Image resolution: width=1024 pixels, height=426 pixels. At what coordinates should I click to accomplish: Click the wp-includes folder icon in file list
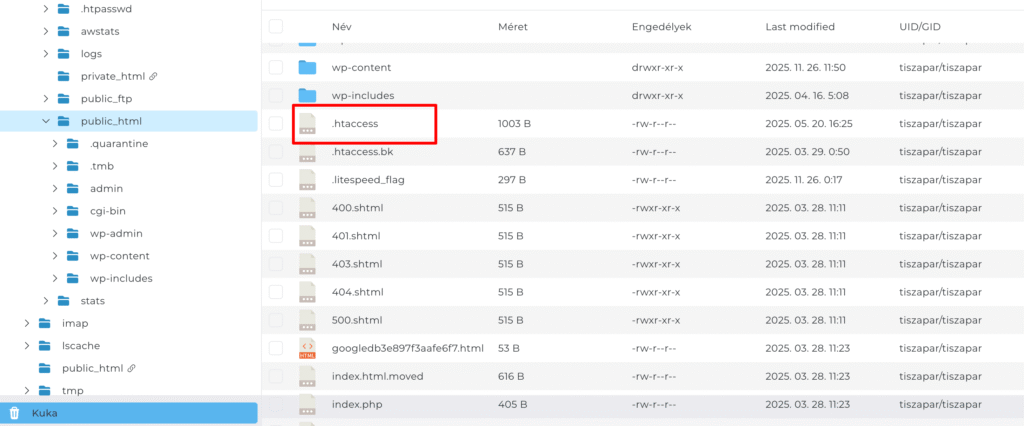pos(307,95)
